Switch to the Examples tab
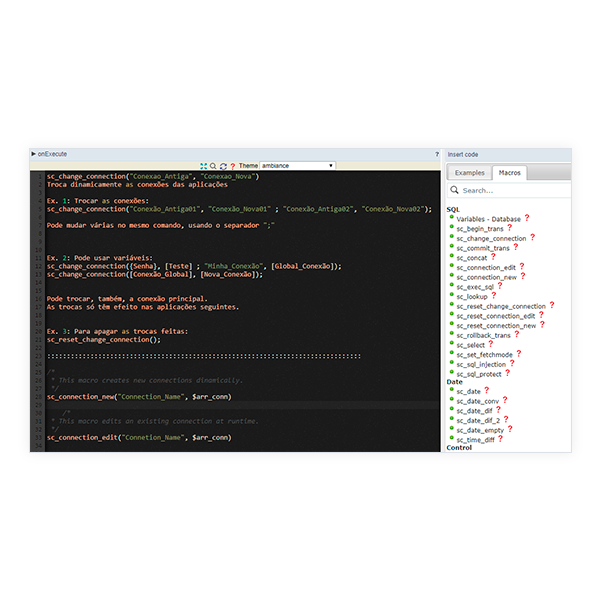Viewport: 600px width, 600px height. point(469,173)
